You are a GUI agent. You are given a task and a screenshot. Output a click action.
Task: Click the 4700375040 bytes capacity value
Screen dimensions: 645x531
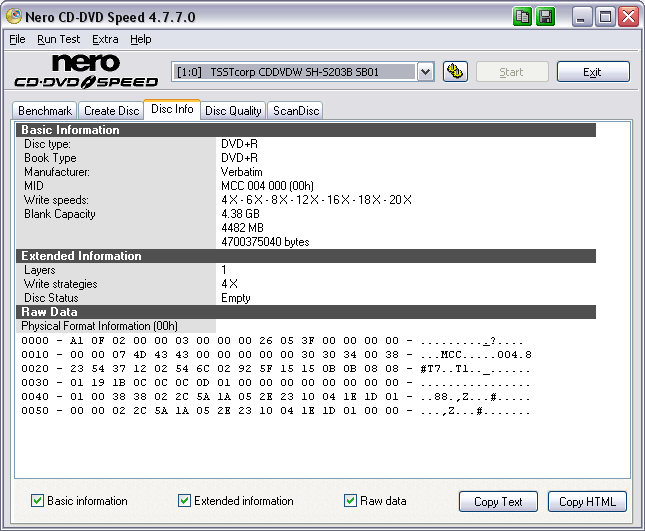[x=265, y=242]
